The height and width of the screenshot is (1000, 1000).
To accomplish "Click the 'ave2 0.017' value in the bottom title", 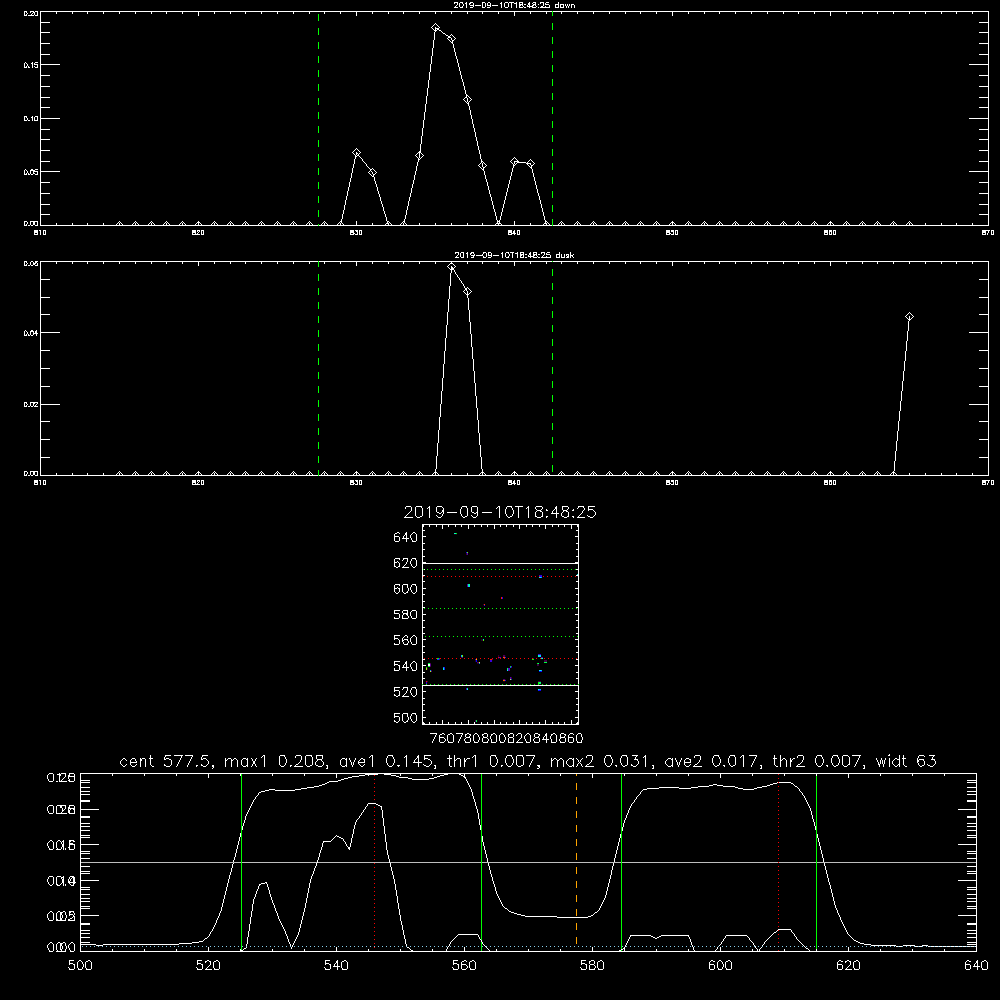I will coord(712,761).
